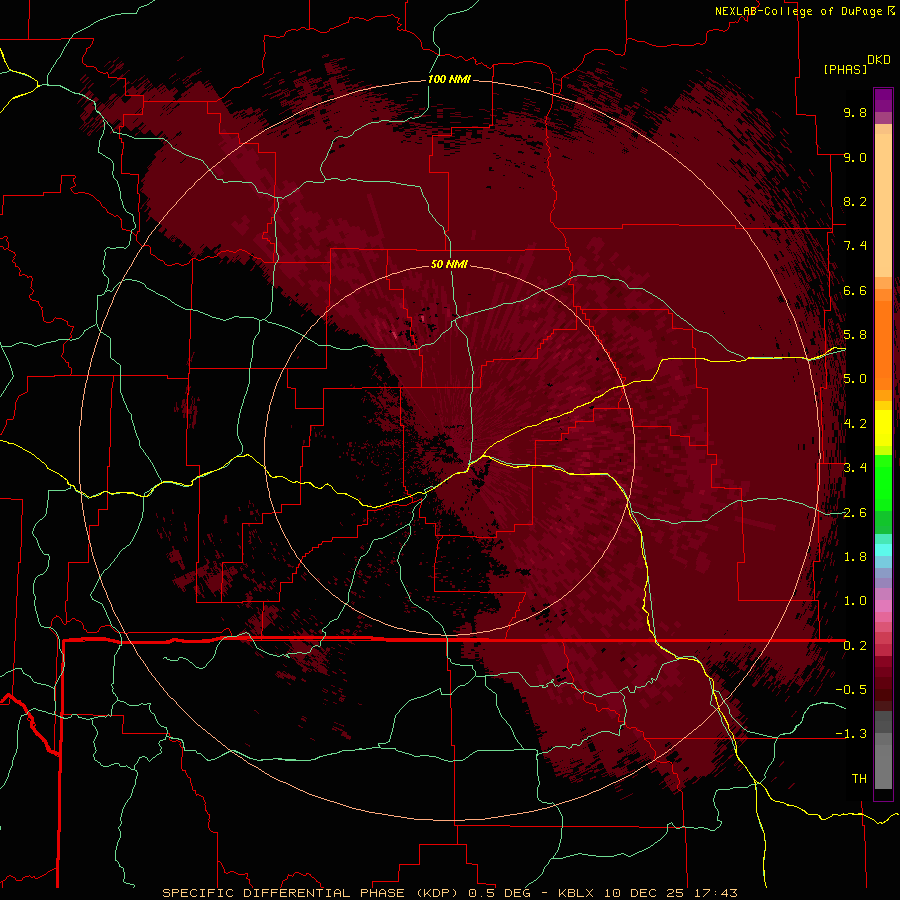Select the 5.8 legend value
900x900 pixels.
[x=855, y=335]
